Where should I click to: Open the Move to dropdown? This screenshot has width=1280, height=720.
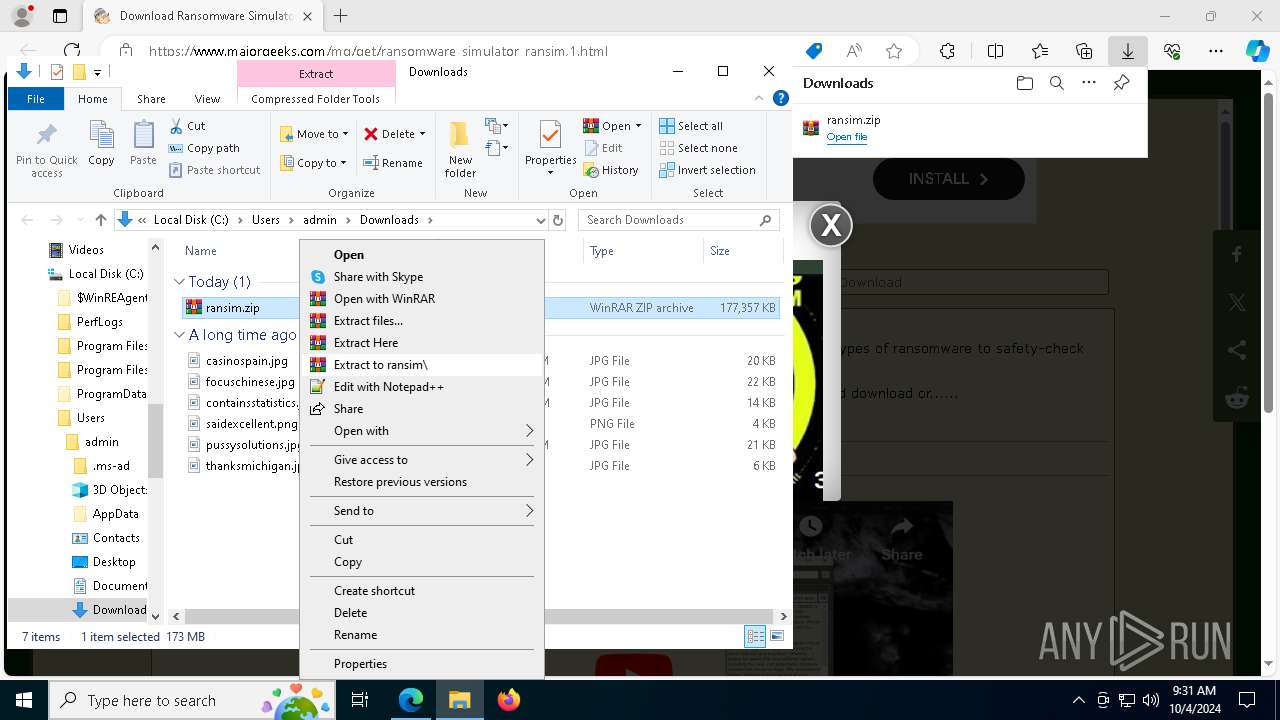314,134
